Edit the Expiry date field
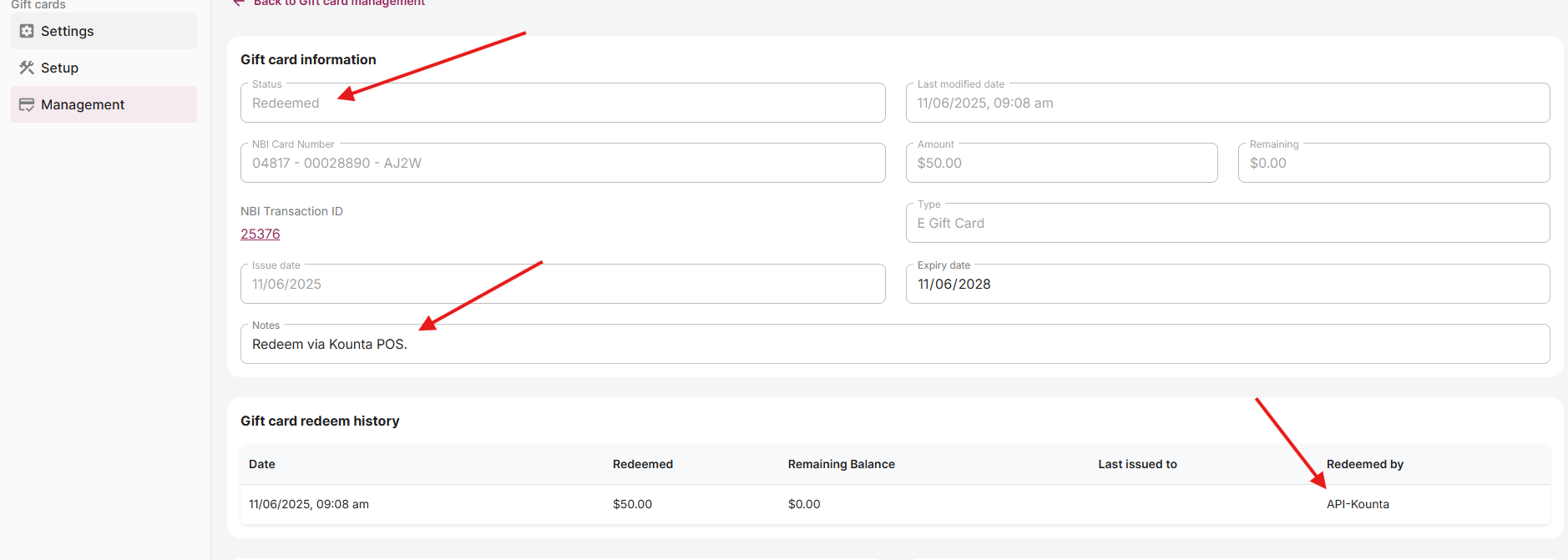This screenshot has width=1568, height=560. click(1227, 285)
